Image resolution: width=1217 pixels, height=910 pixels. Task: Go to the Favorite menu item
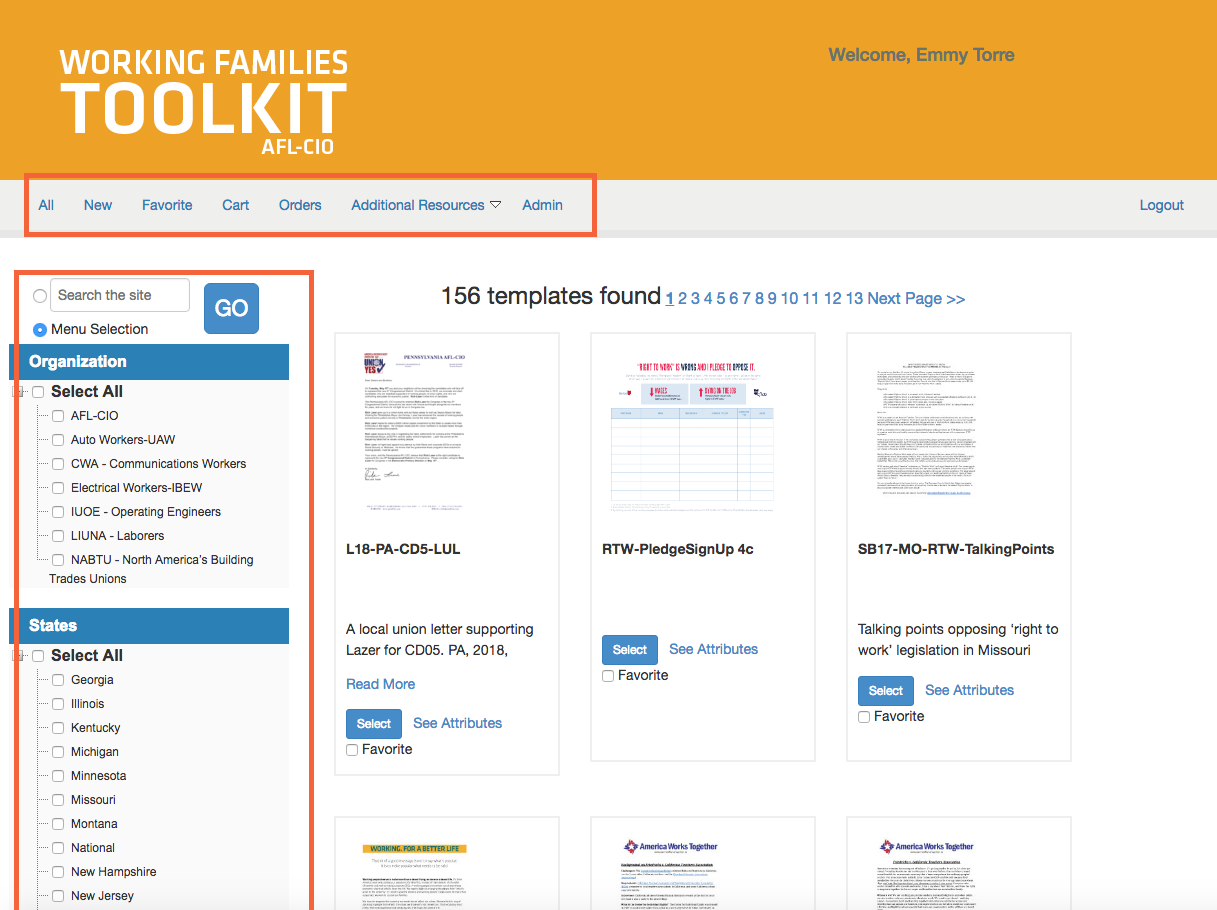point(167,205)
